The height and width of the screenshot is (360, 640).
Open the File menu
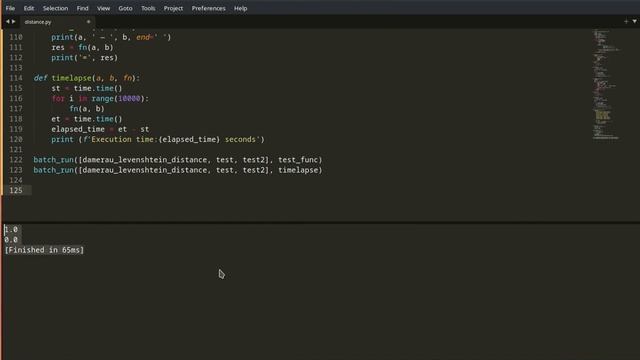(10, 8)
